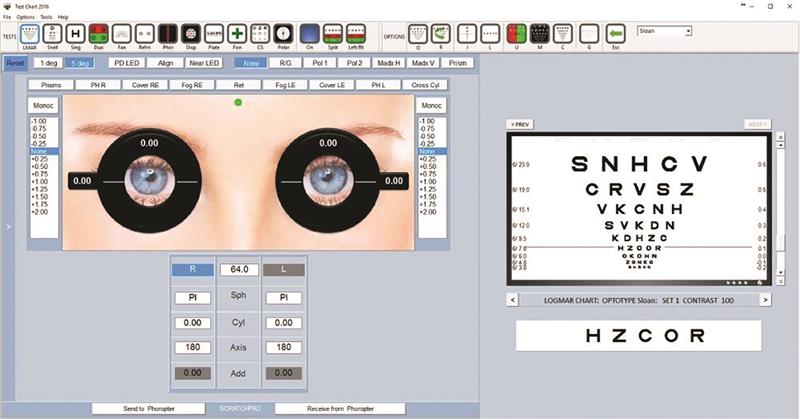The image size is (800, 419).
Task: Click the Cross Cyl button
Action: click(426, 85)
